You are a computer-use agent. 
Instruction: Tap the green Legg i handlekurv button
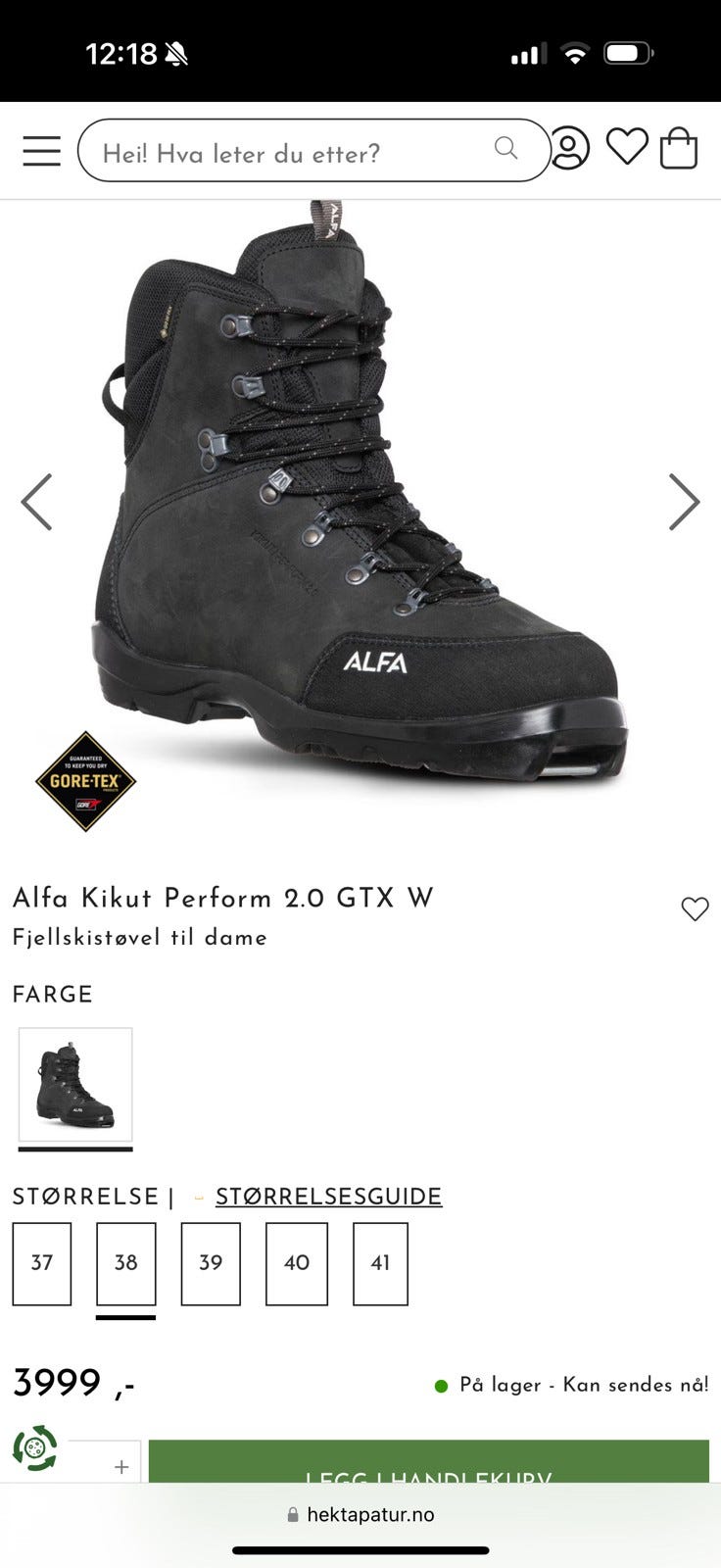coord(429,1461)
